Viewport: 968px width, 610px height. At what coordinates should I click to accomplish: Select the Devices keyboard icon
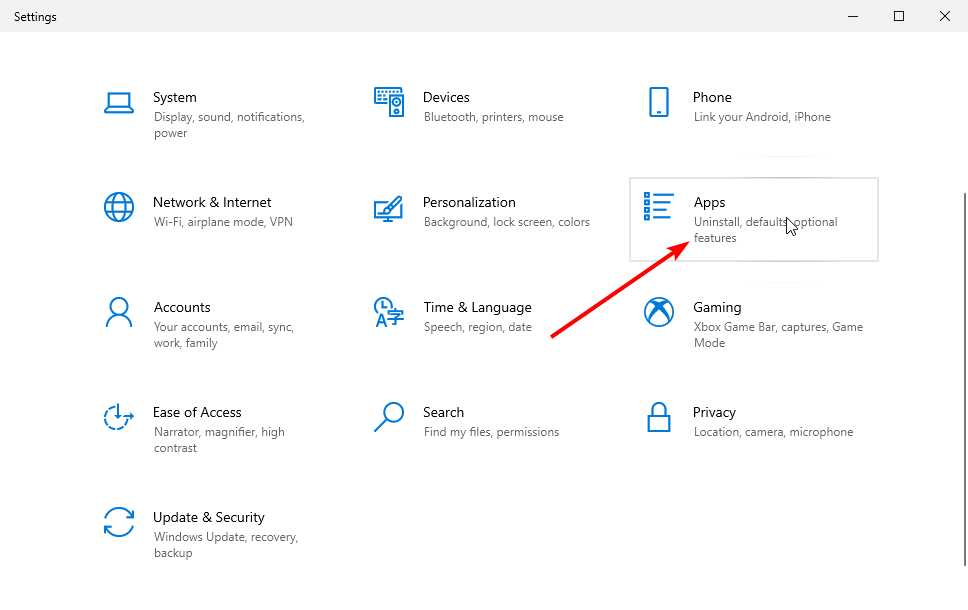[x=389, y=102]
